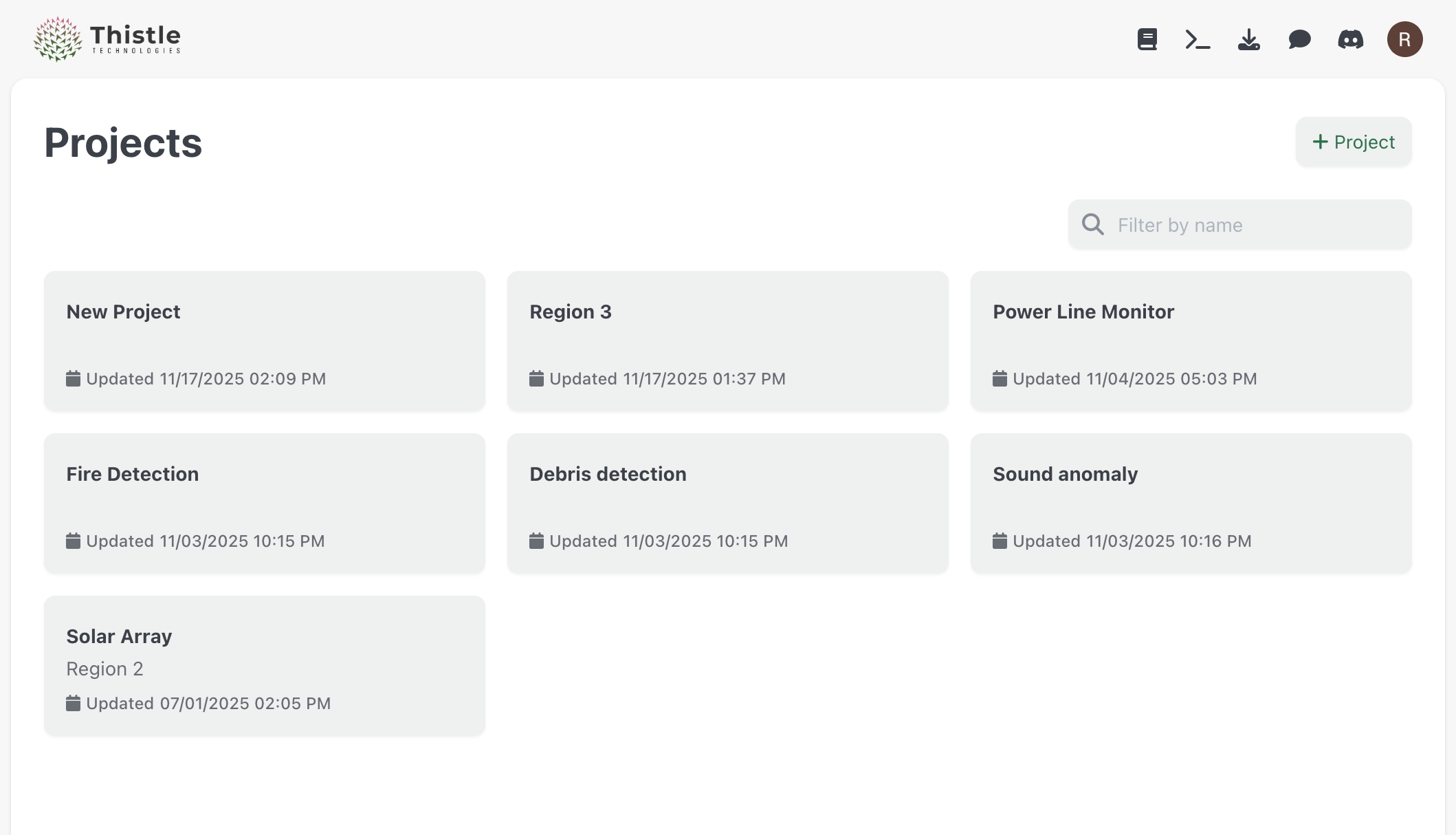The image size is (1456, 835).
Task: Open the Fire Detection project
Action: [264, 503]
